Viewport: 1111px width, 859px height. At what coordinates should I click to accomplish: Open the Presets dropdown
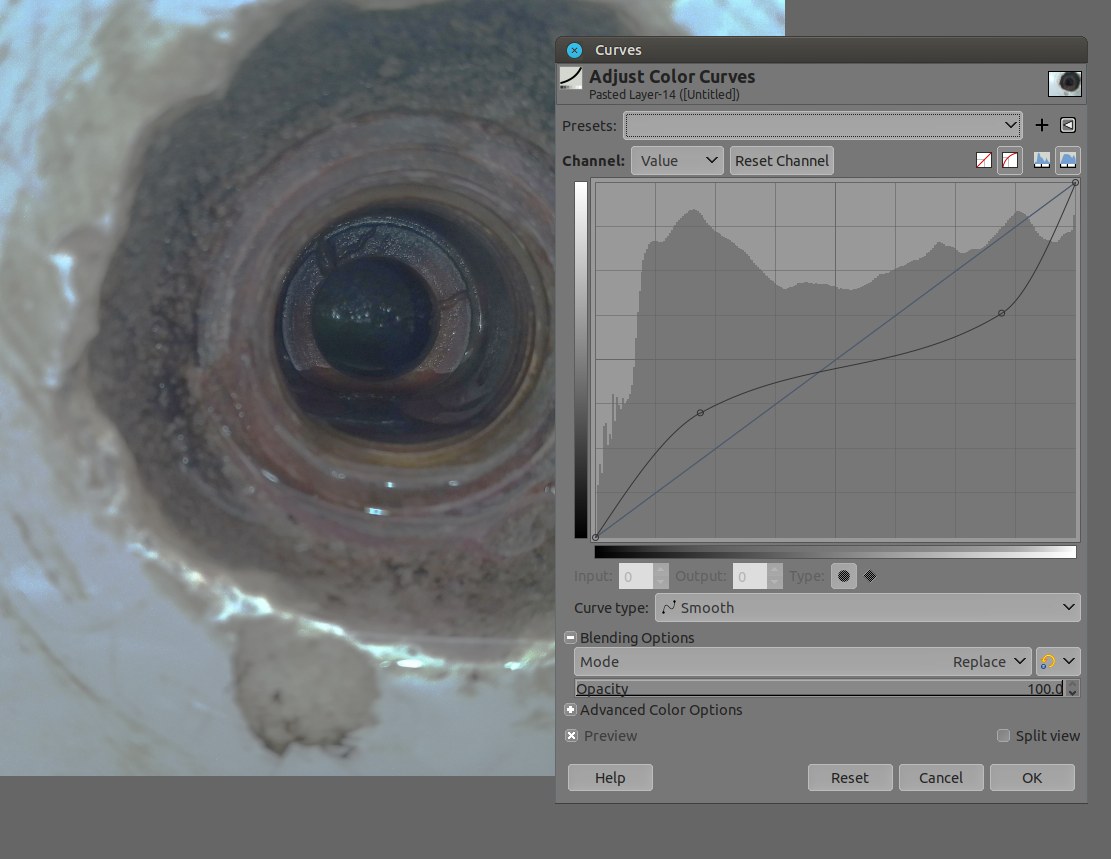tap(822, 125)
